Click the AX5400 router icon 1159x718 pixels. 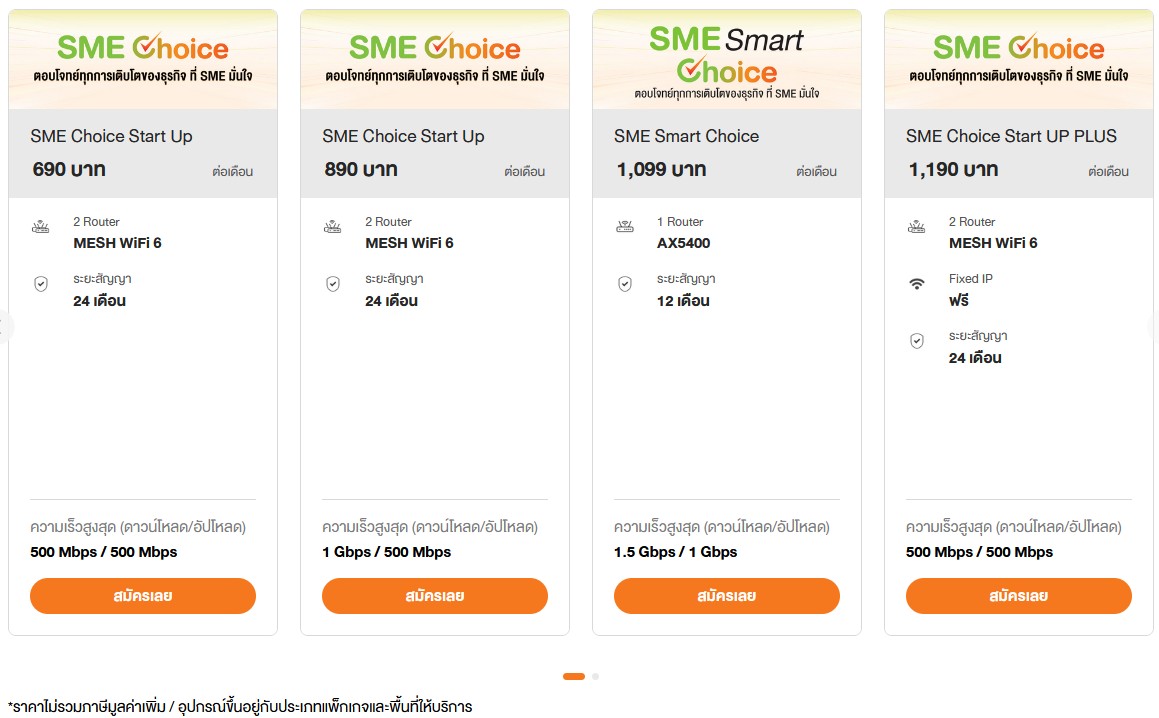click(625, 228)
